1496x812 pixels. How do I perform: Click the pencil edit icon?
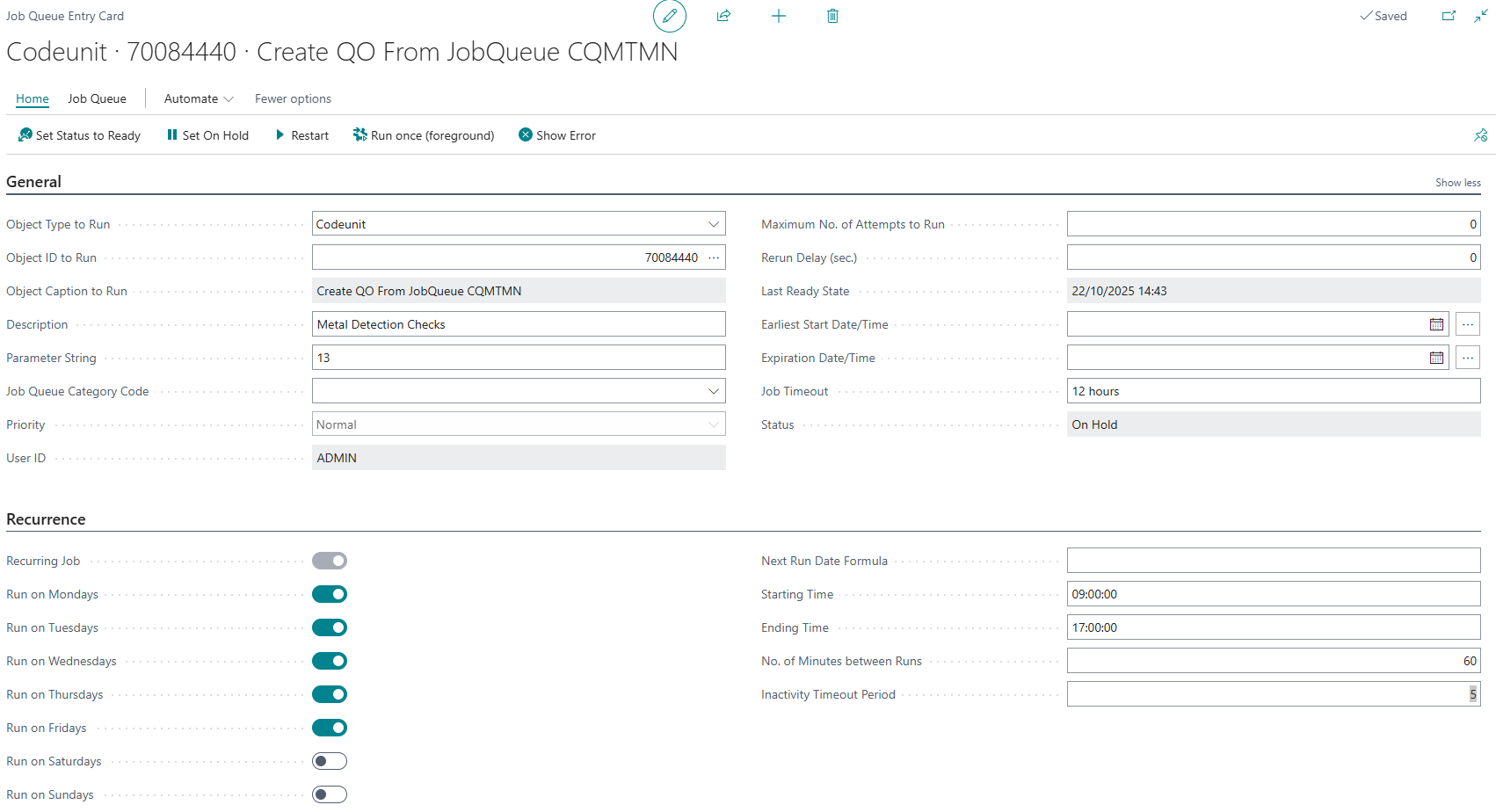[669, 16]
